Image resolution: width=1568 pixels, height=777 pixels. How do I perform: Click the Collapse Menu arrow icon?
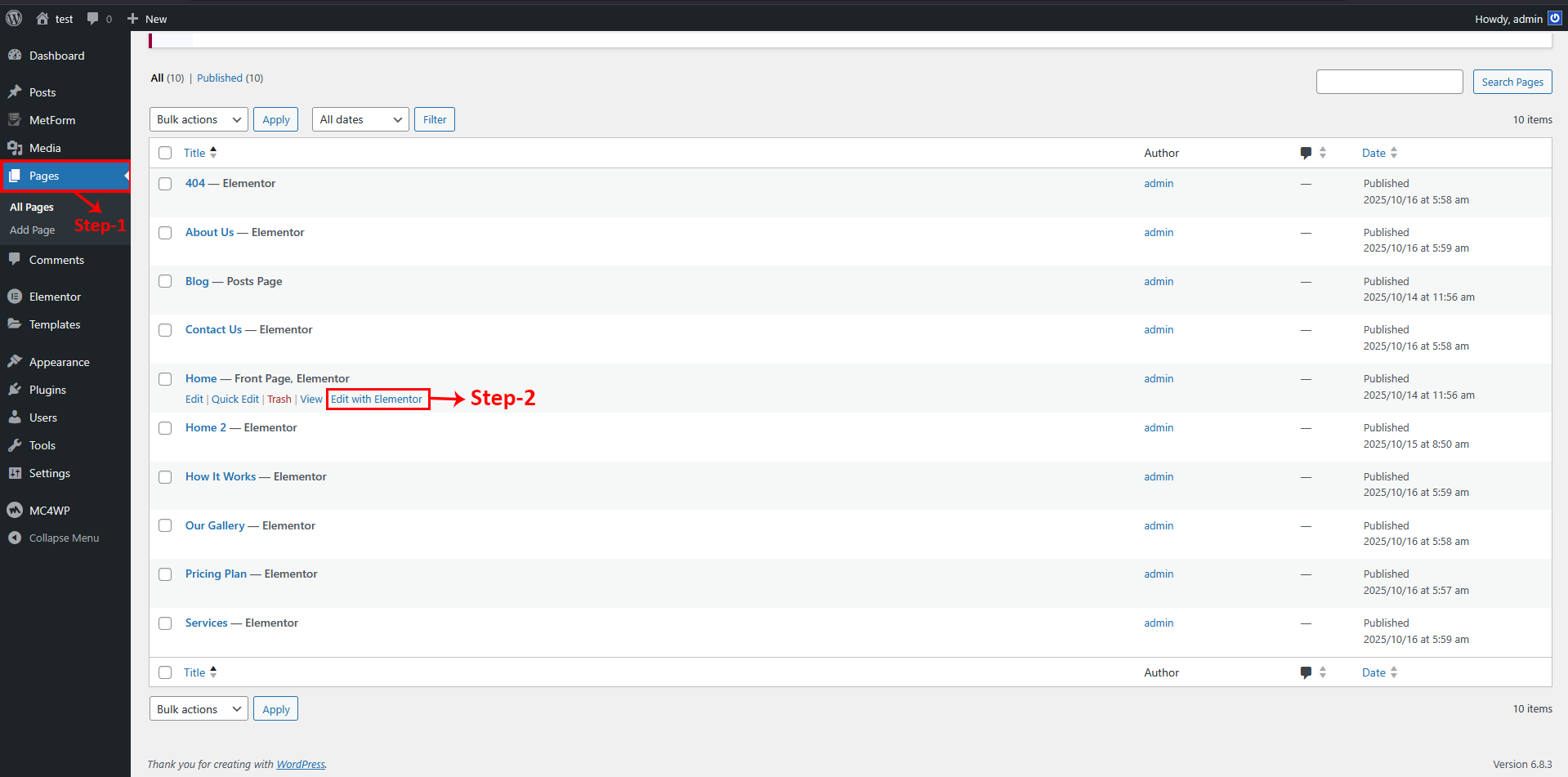pyautogui.click(x=15, y=538)
